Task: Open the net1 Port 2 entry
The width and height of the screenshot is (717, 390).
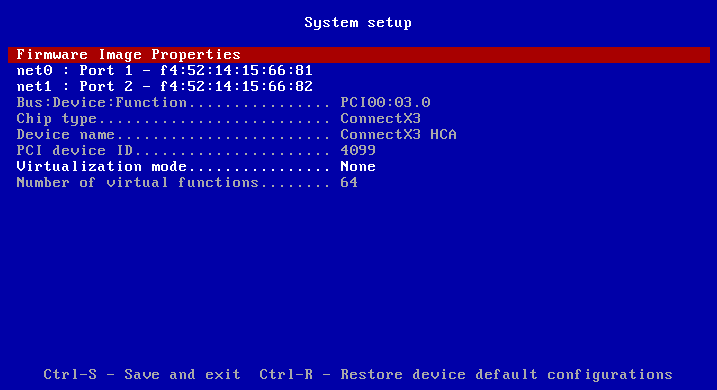Action: coord(165,86)
